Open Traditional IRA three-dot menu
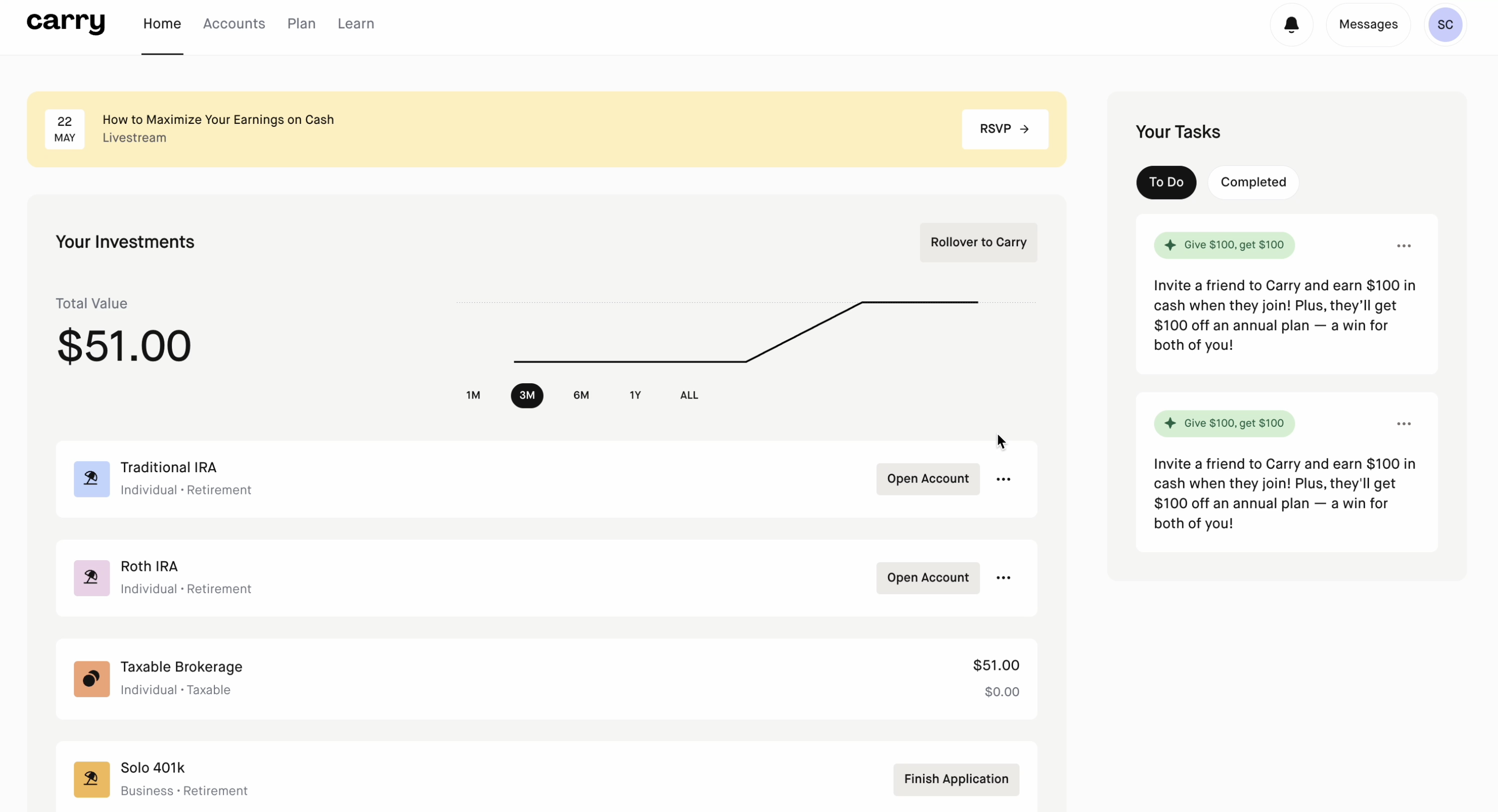This screenshot has height=812, width=1498. coord(1003,479)
